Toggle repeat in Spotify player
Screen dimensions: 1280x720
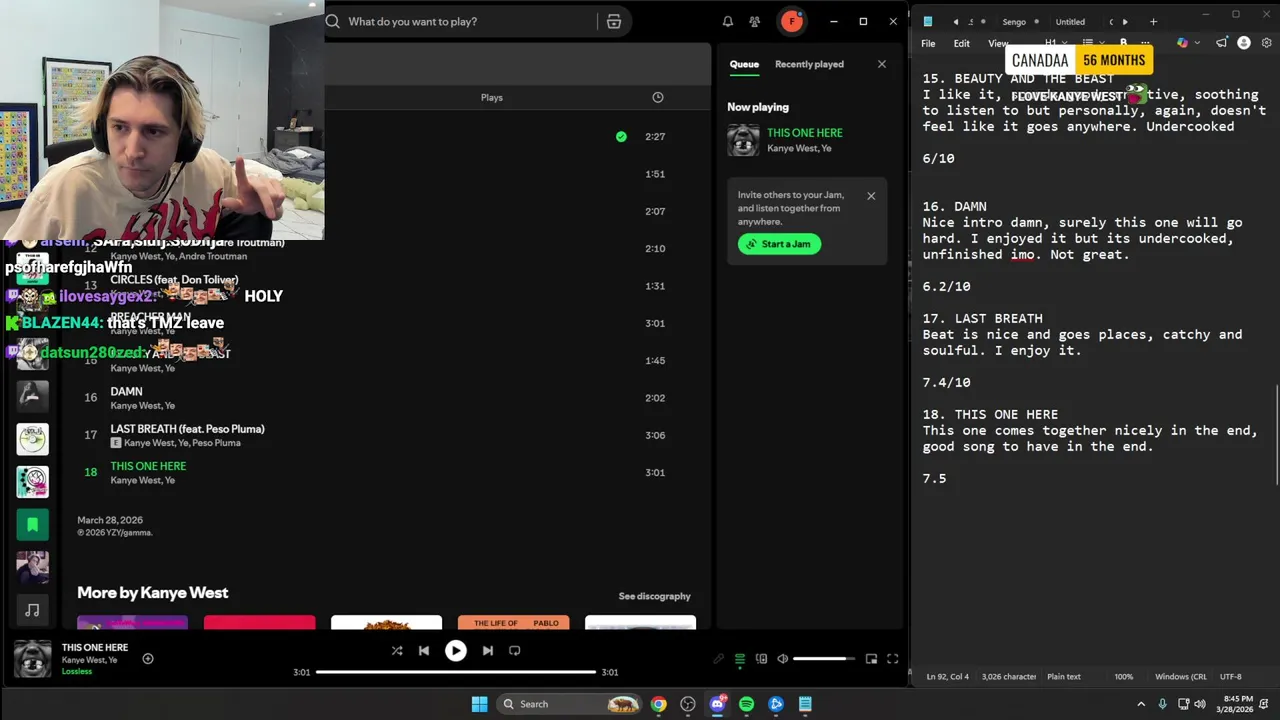pyautogui.click(x=515, y=650)
